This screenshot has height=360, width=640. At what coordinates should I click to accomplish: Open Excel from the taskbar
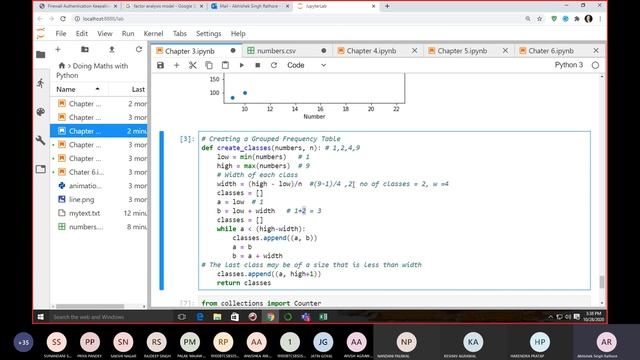pos(323,317)
